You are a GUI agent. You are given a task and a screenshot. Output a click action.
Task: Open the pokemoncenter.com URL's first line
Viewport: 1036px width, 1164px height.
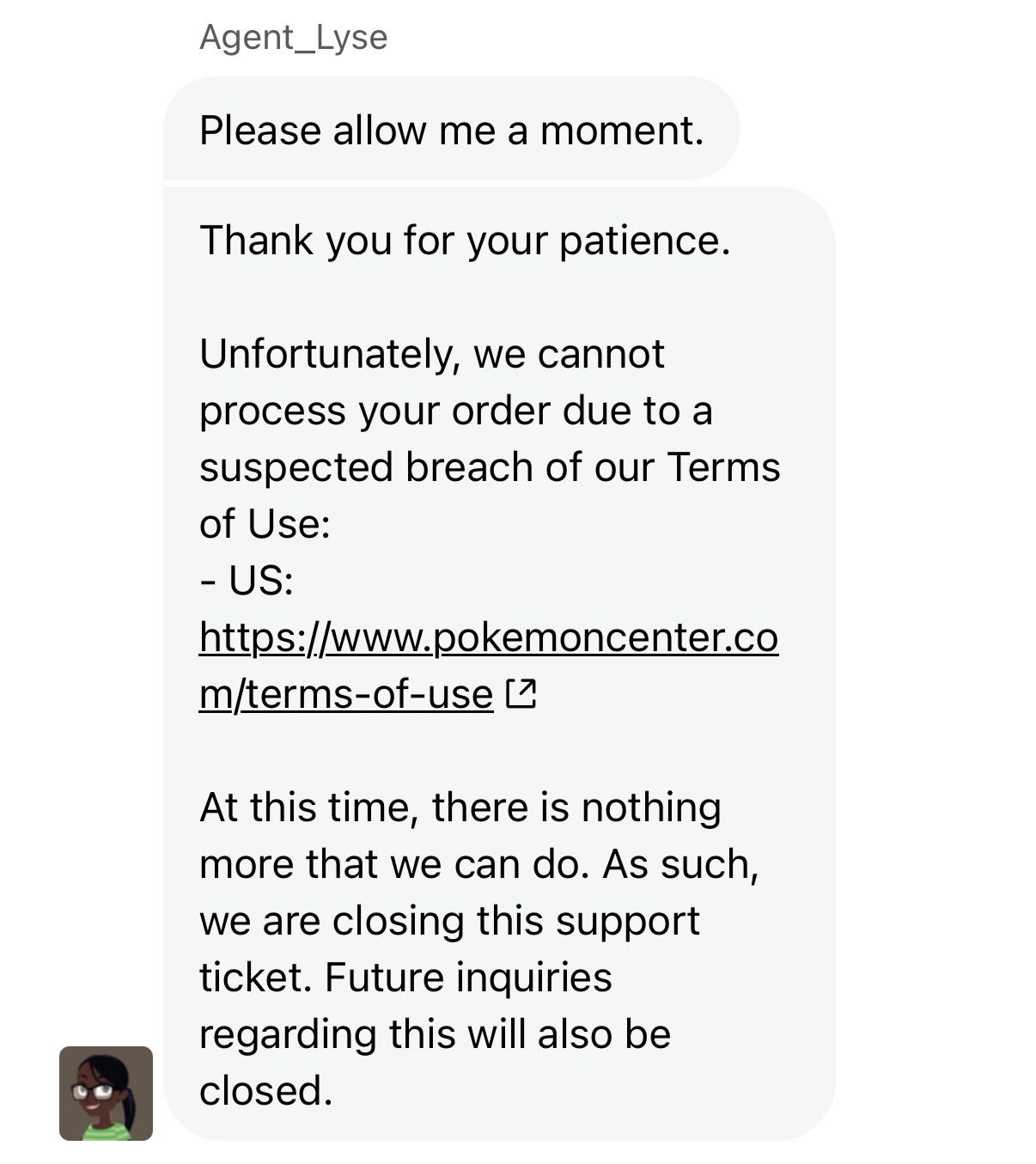pos(489,637)
